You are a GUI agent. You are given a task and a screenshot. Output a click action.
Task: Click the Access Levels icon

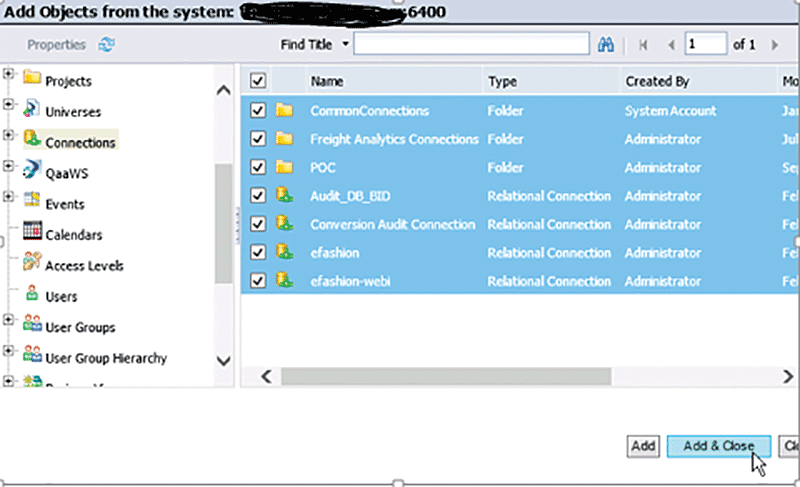[31, 264]
